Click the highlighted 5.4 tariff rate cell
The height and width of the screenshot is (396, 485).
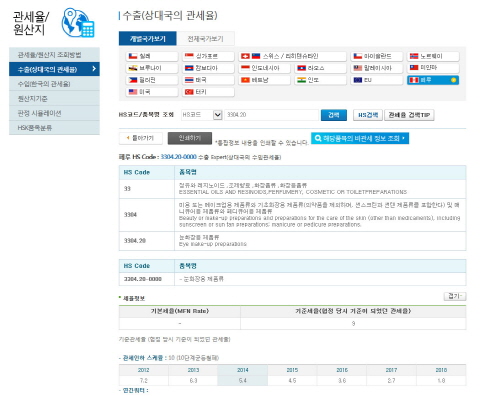[243, 380]
